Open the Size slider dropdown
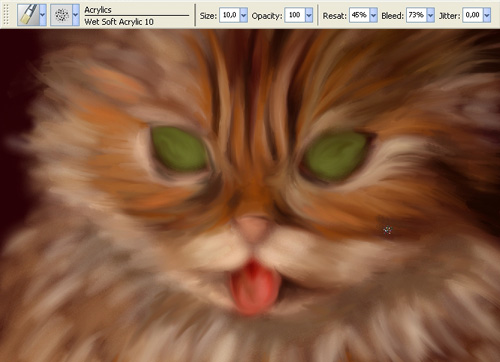Screen dimensions: 500x362 (x=244, y=15)
